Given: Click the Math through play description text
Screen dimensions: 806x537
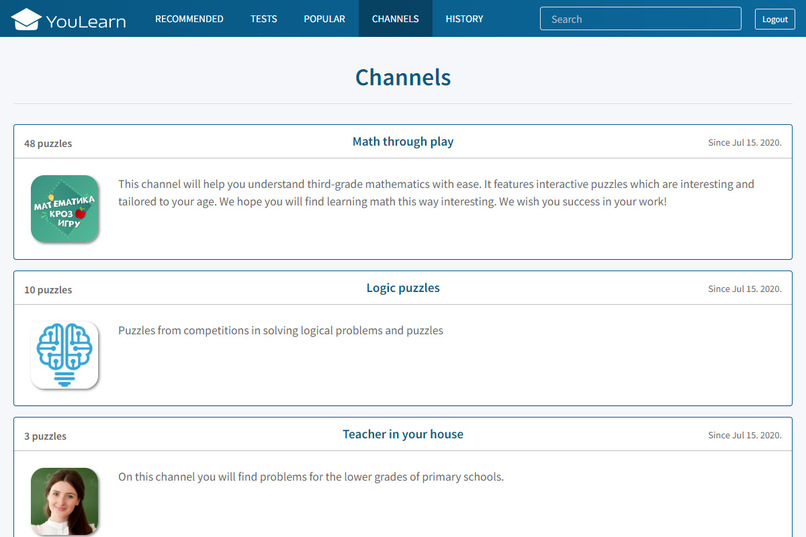Looking at the screenshot, I should pyautogui.click(x=436, y=193).
